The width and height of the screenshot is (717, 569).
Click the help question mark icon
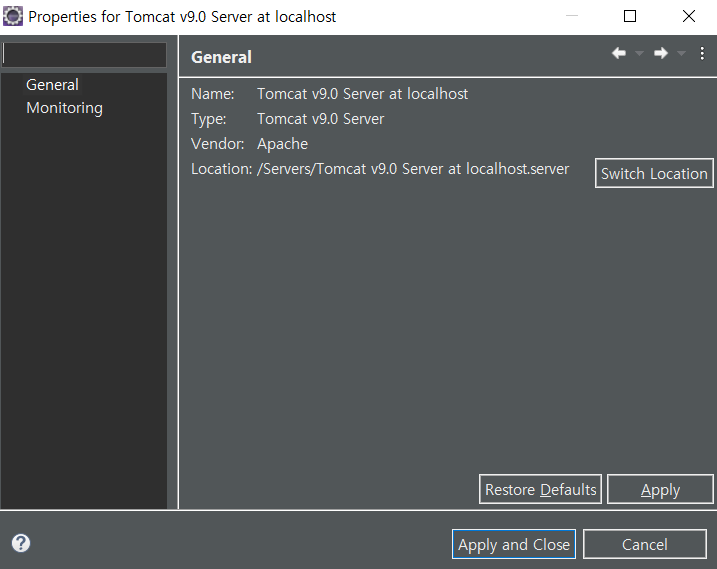(x=21, y=543)
